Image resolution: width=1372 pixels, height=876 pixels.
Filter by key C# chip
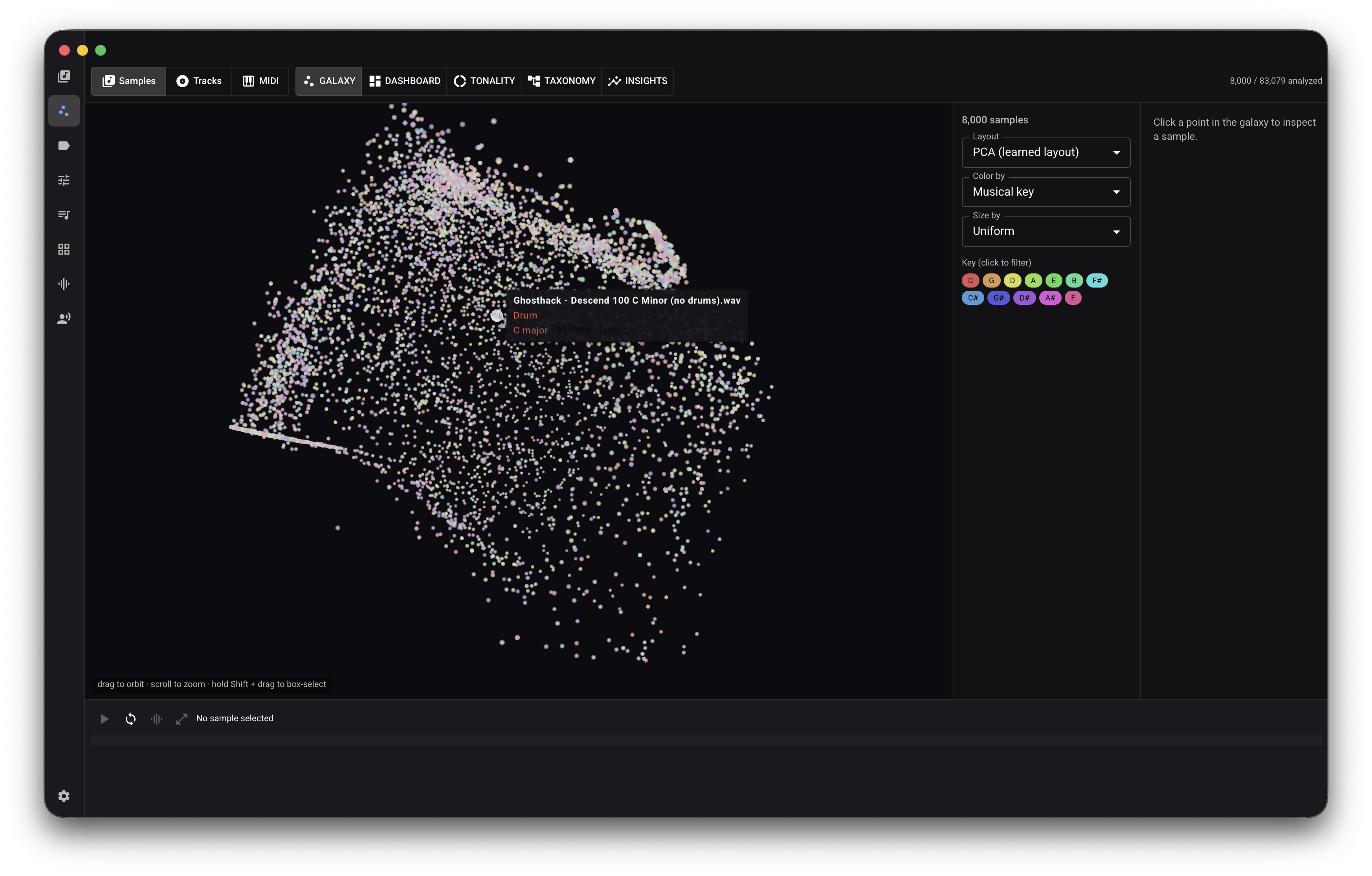point(972,298)
